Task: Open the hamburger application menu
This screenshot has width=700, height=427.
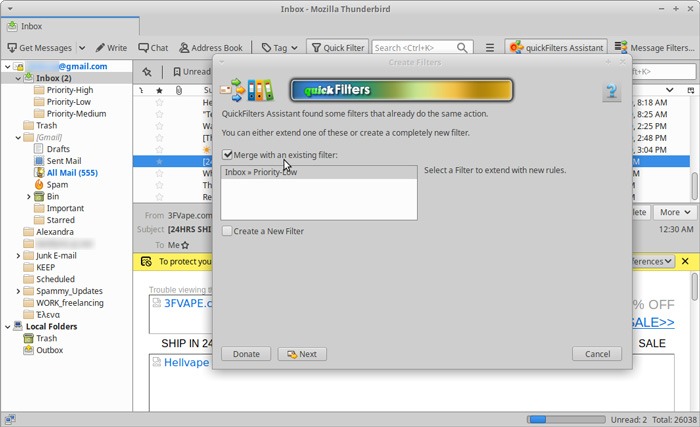Action: [490, 48]
